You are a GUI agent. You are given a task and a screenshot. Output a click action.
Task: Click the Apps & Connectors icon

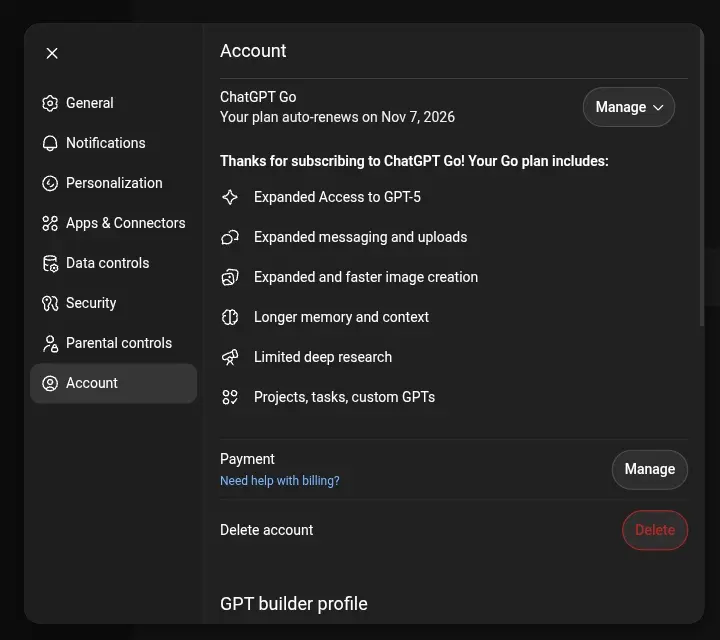pos(50,223)
